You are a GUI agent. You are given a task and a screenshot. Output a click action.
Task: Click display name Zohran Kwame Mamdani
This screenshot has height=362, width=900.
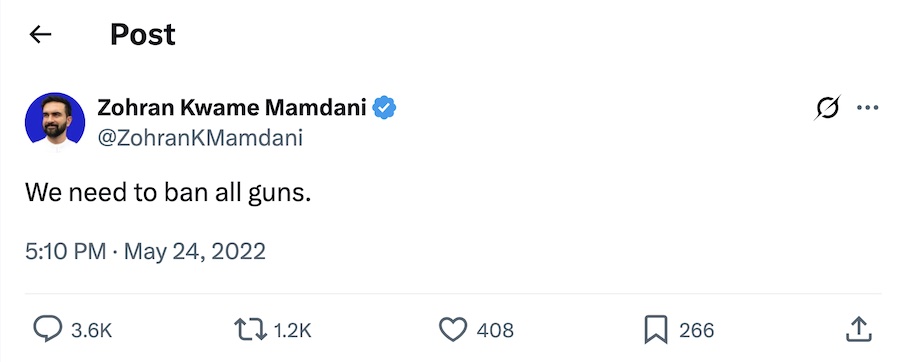coord(232,107)
